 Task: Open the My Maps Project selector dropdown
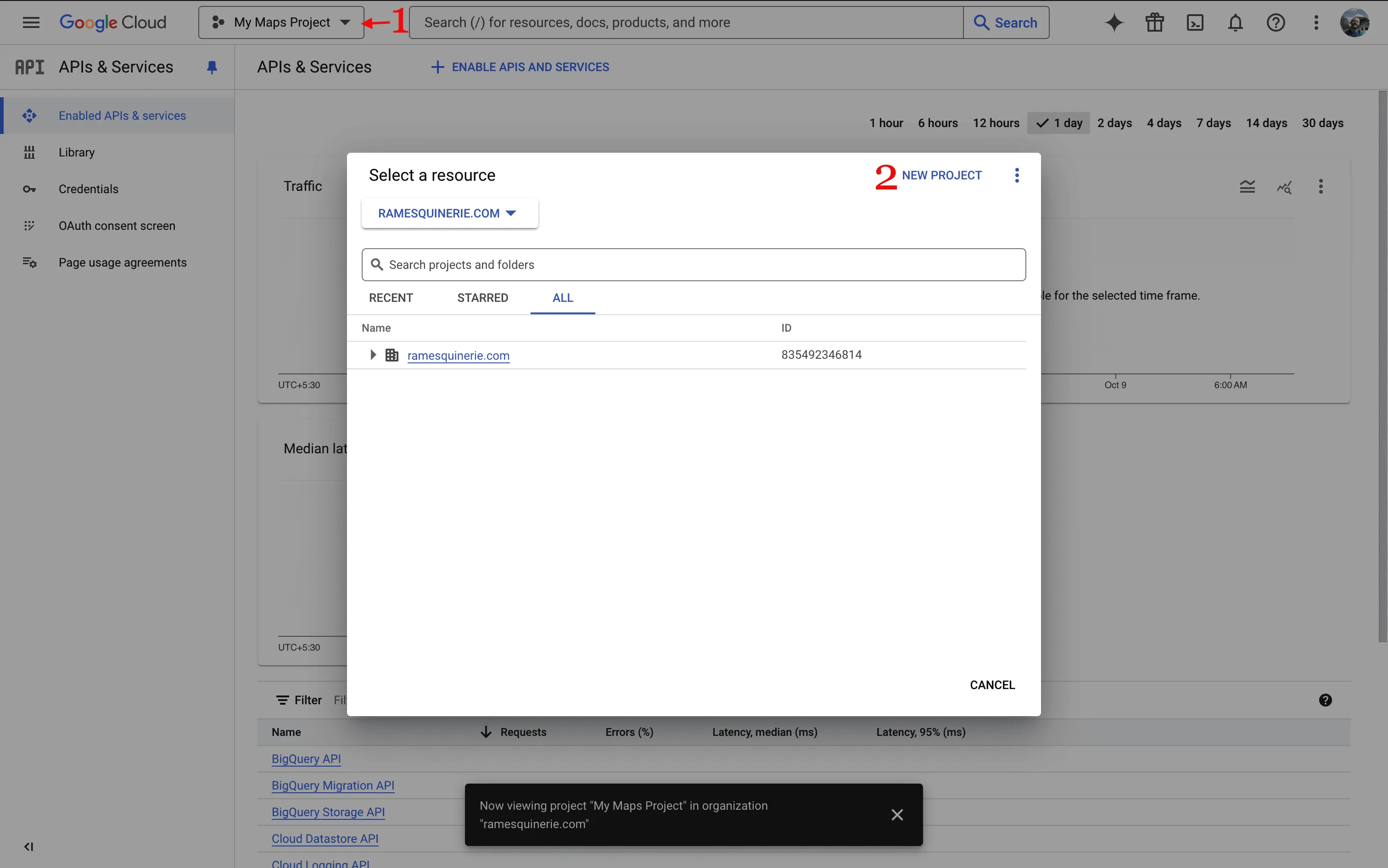281,22
